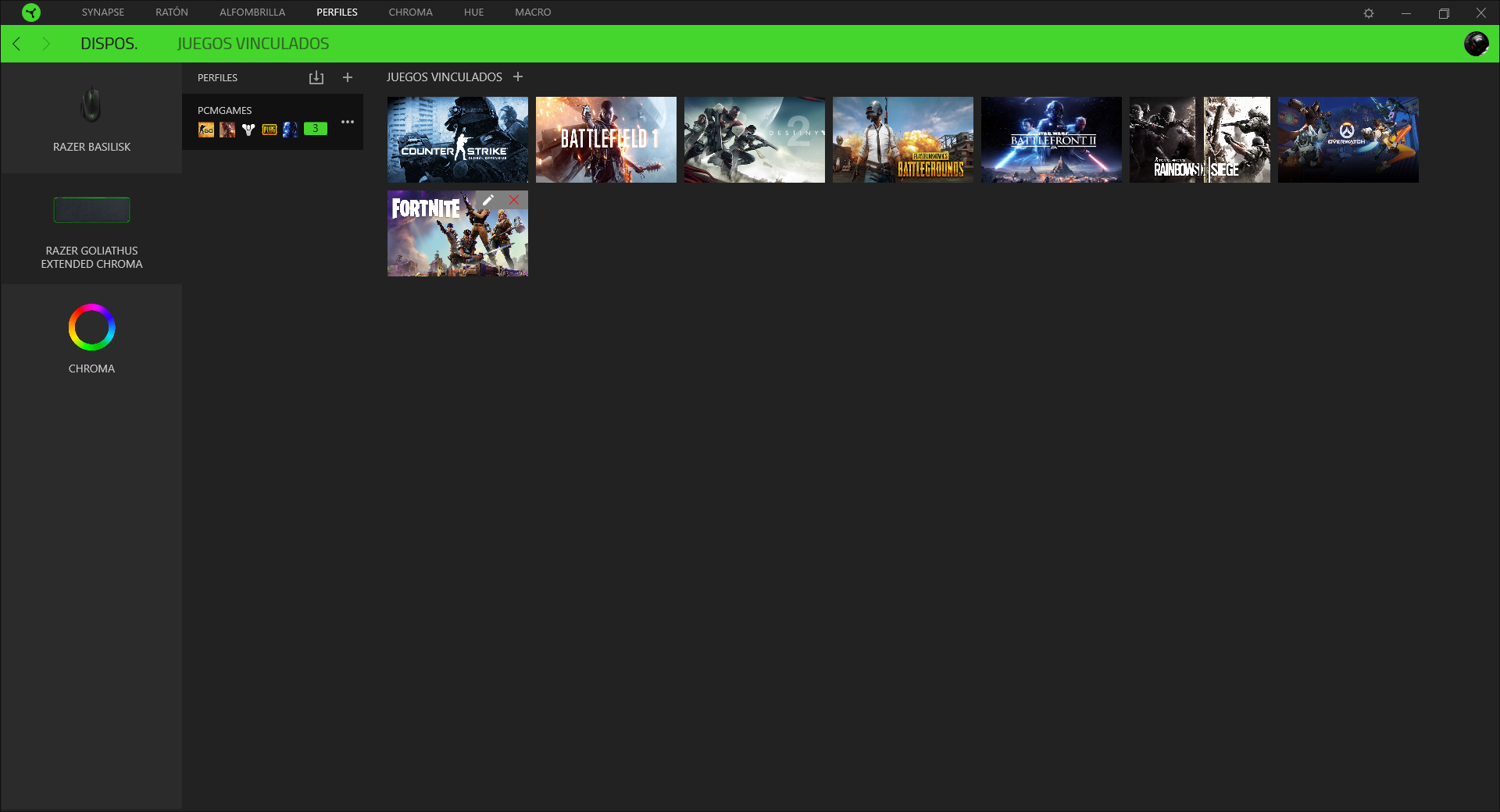Viewport: 1500px width, 812px height.
Task: Open the user account avatar
Action: pos(1476,44)
